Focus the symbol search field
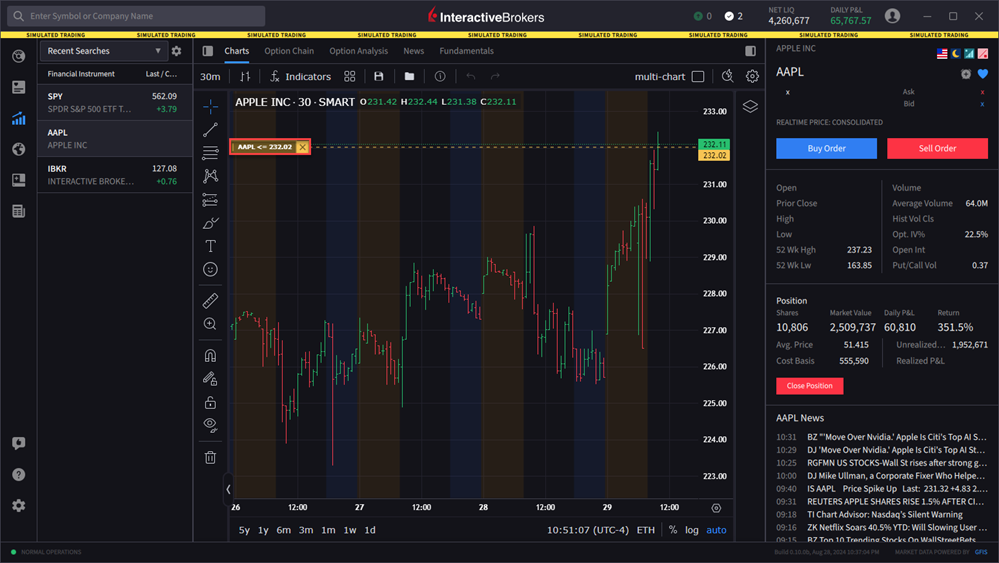 (x=136, y=16)
